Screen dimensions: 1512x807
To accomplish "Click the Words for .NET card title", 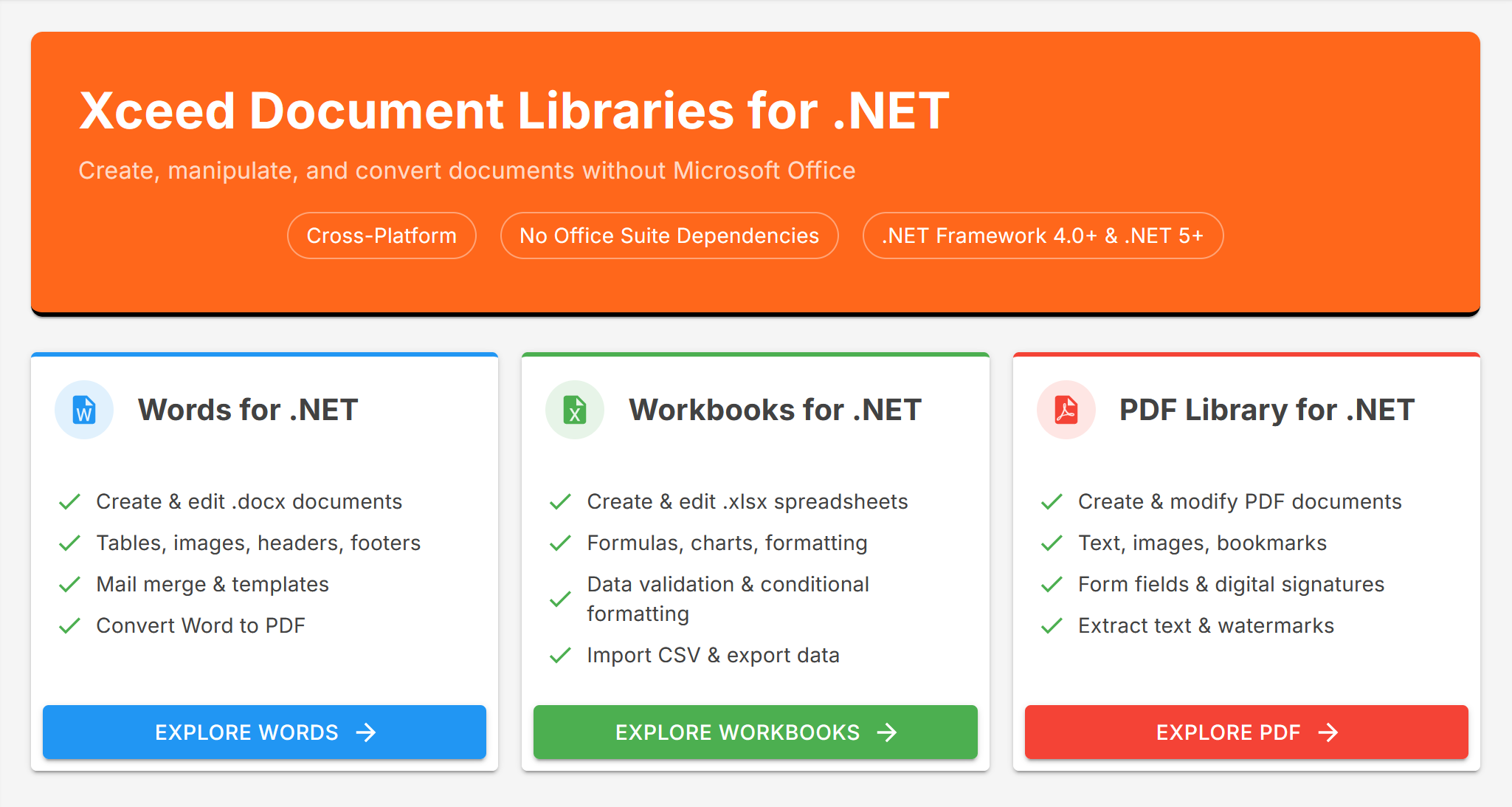I will click(248, 410).
